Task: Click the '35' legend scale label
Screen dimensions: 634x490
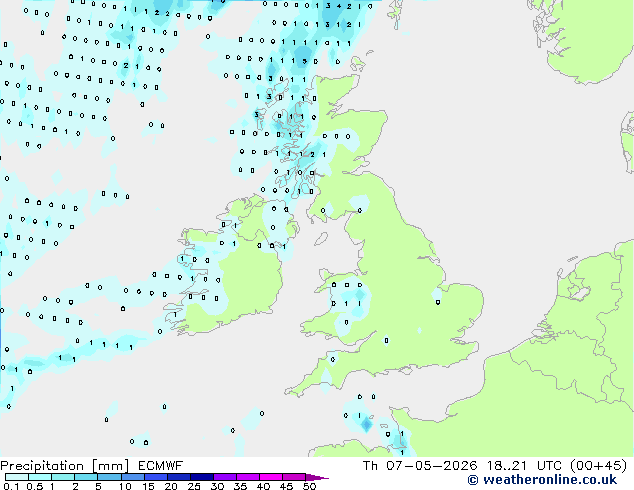Action: pos(240,486)
